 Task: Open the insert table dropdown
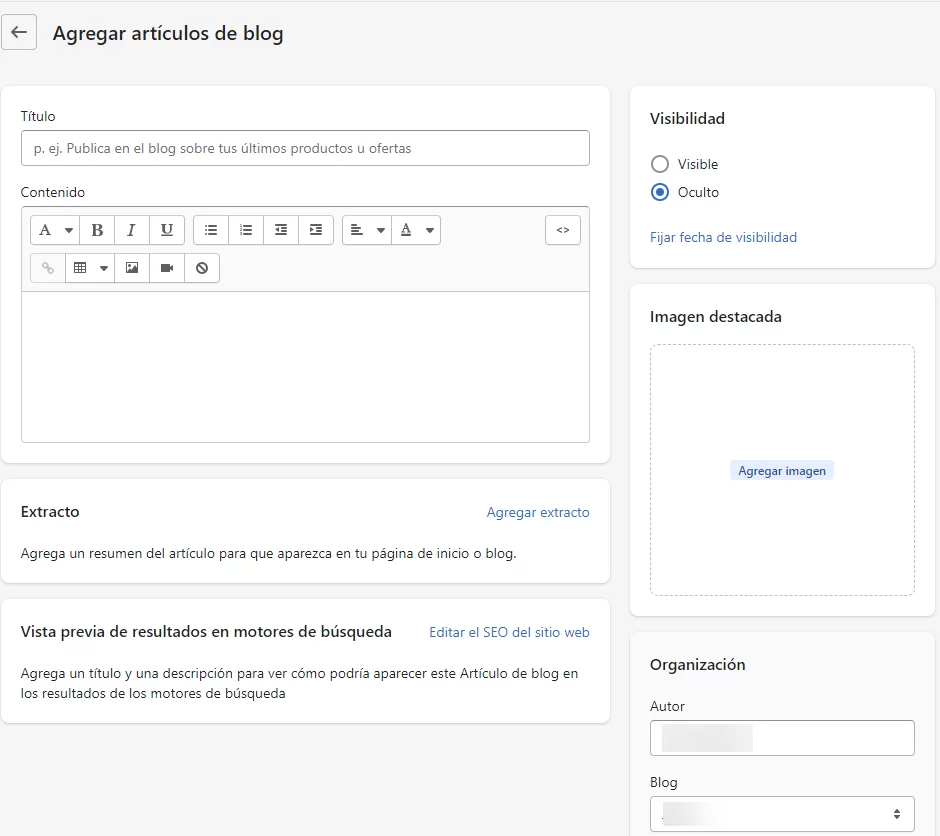pyautogui.click(x=90, y=268)
